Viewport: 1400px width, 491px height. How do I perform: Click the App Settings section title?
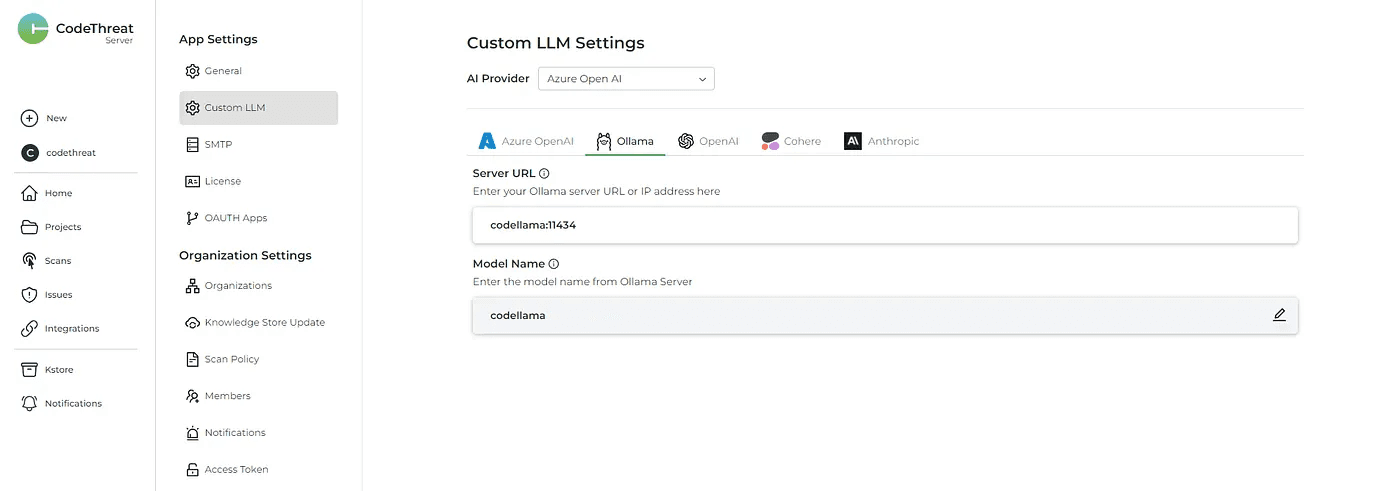[218, 39]
